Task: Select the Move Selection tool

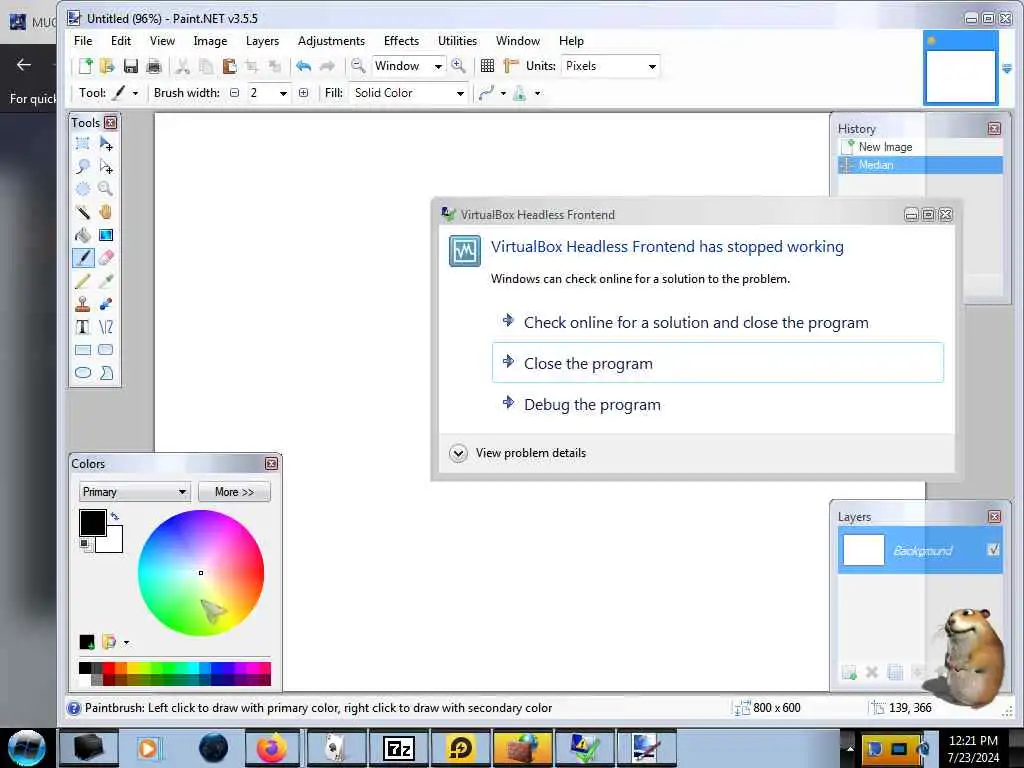Action: 106,167
